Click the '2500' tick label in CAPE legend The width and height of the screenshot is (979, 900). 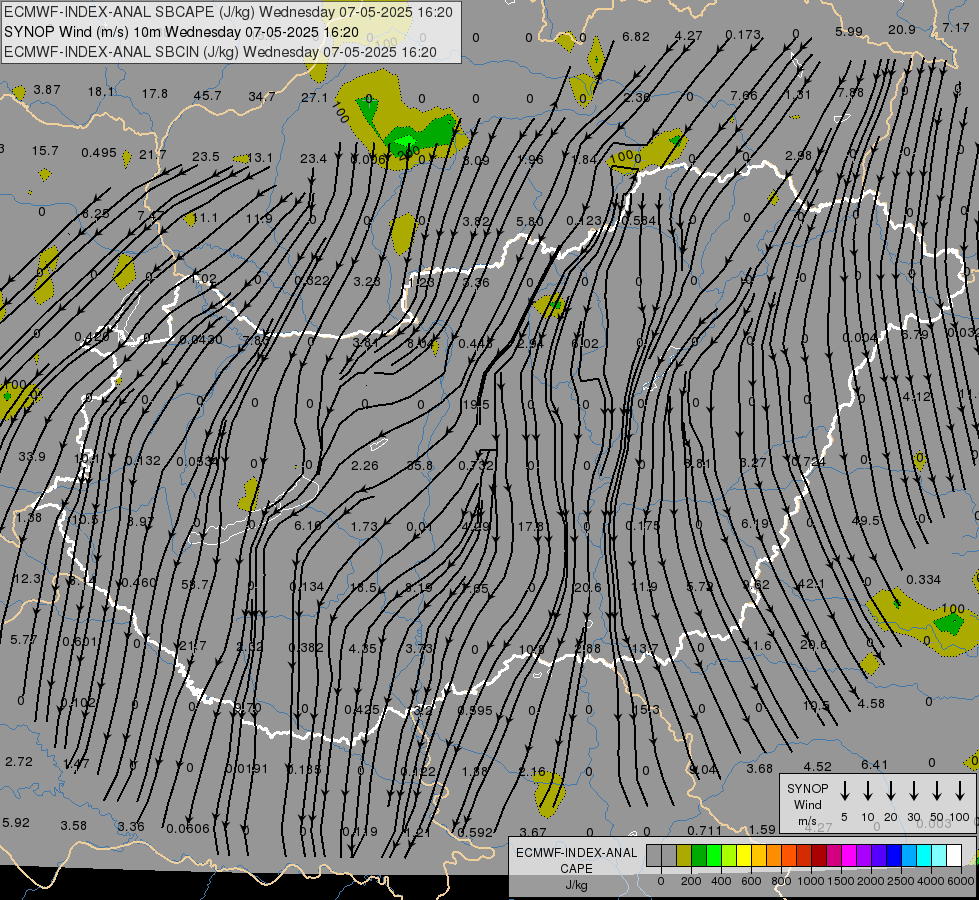click(x=900, y=881)
